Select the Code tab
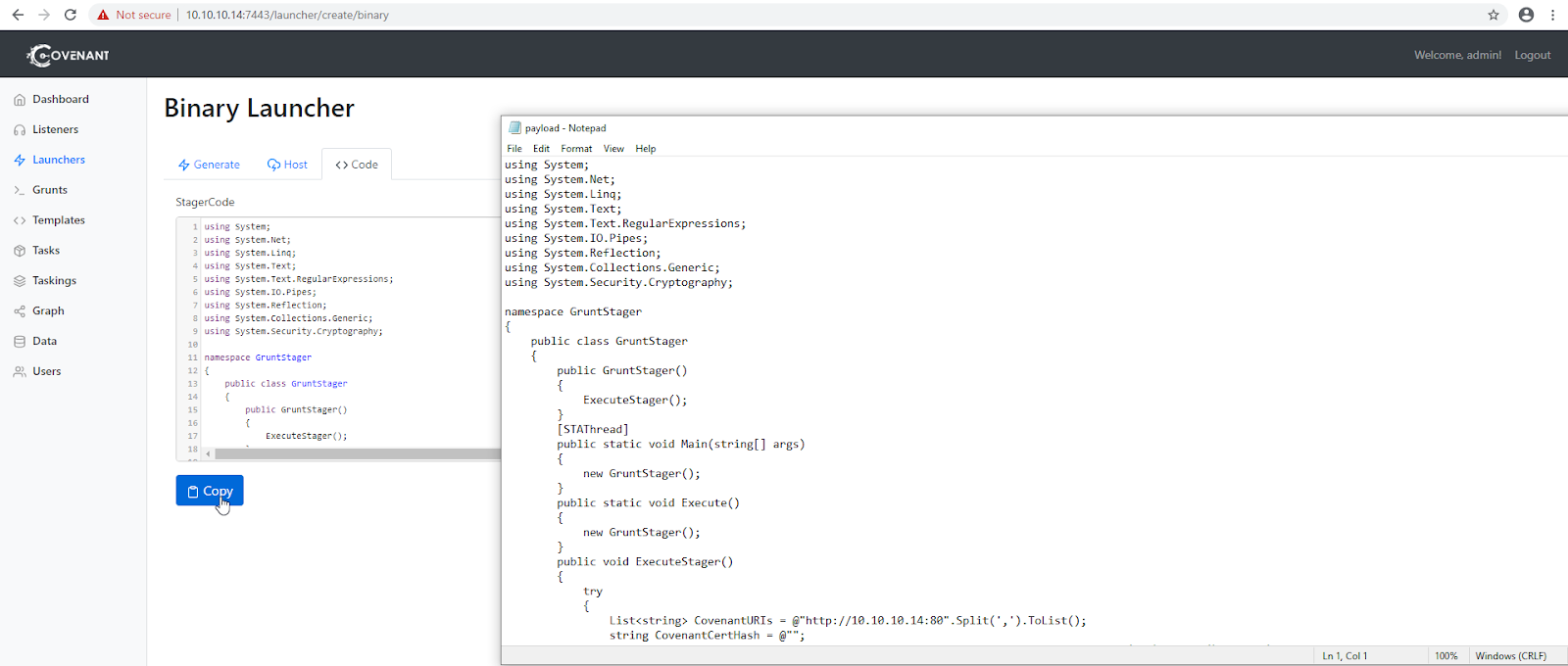 click(x=357, y=165)
